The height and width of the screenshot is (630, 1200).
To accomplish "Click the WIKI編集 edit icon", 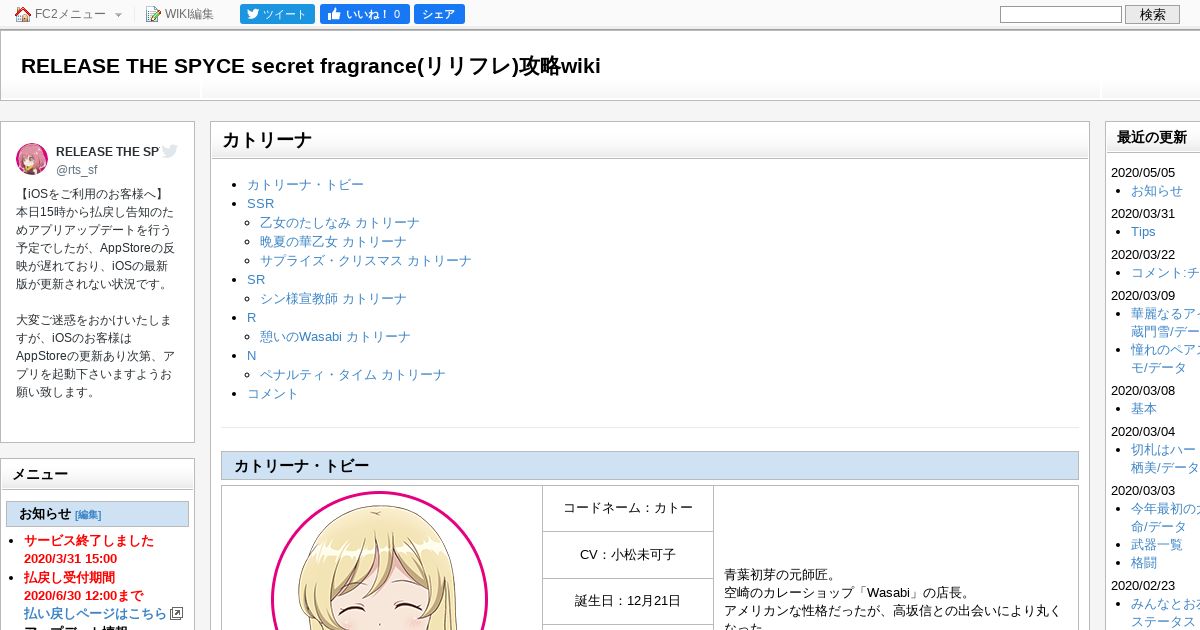I will [x=153, y=14].
